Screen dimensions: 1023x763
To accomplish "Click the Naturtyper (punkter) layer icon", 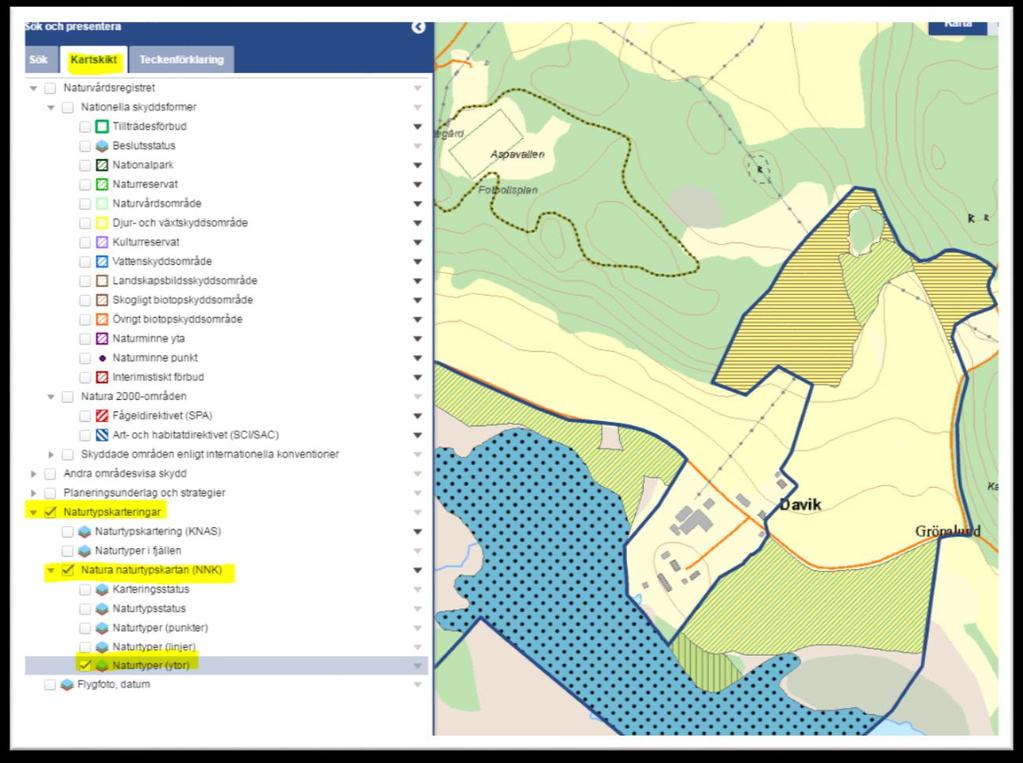I will pyautogui.click(x=102, y=627).
